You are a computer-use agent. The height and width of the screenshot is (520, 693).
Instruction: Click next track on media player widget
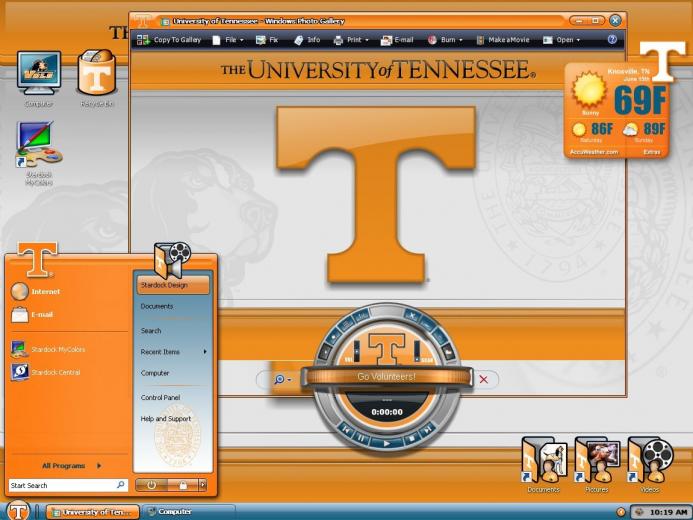click(x=427, y=429)
